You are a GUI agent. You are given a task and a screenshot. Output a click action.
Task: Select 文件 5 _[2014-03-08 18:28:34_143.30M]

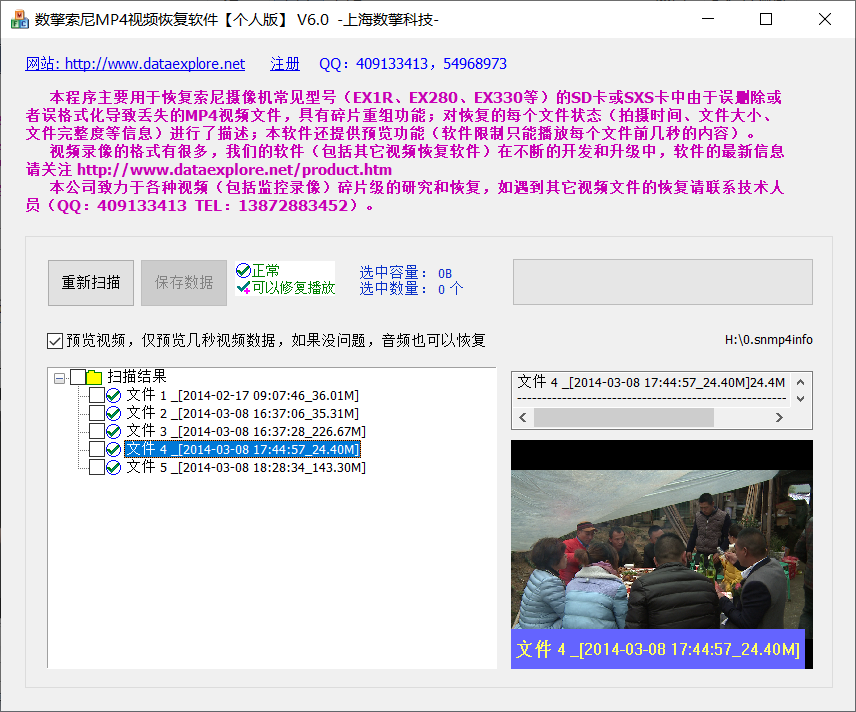point(246,467)
